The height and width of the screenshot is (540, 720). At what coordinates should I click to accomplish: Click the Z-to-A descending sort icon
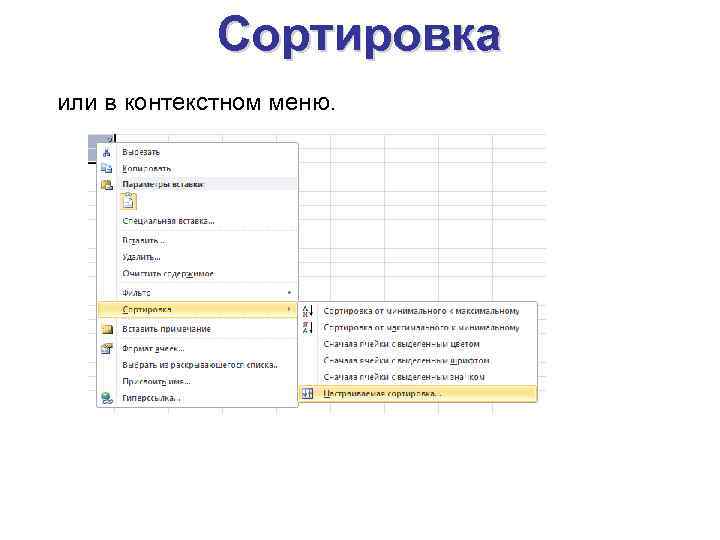point(308,327)
